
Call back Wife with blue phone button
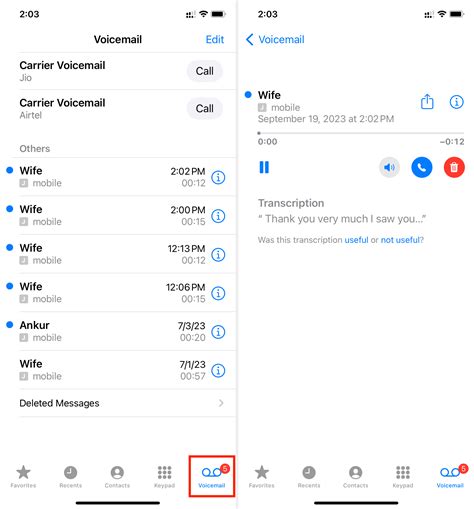(422, 167)
